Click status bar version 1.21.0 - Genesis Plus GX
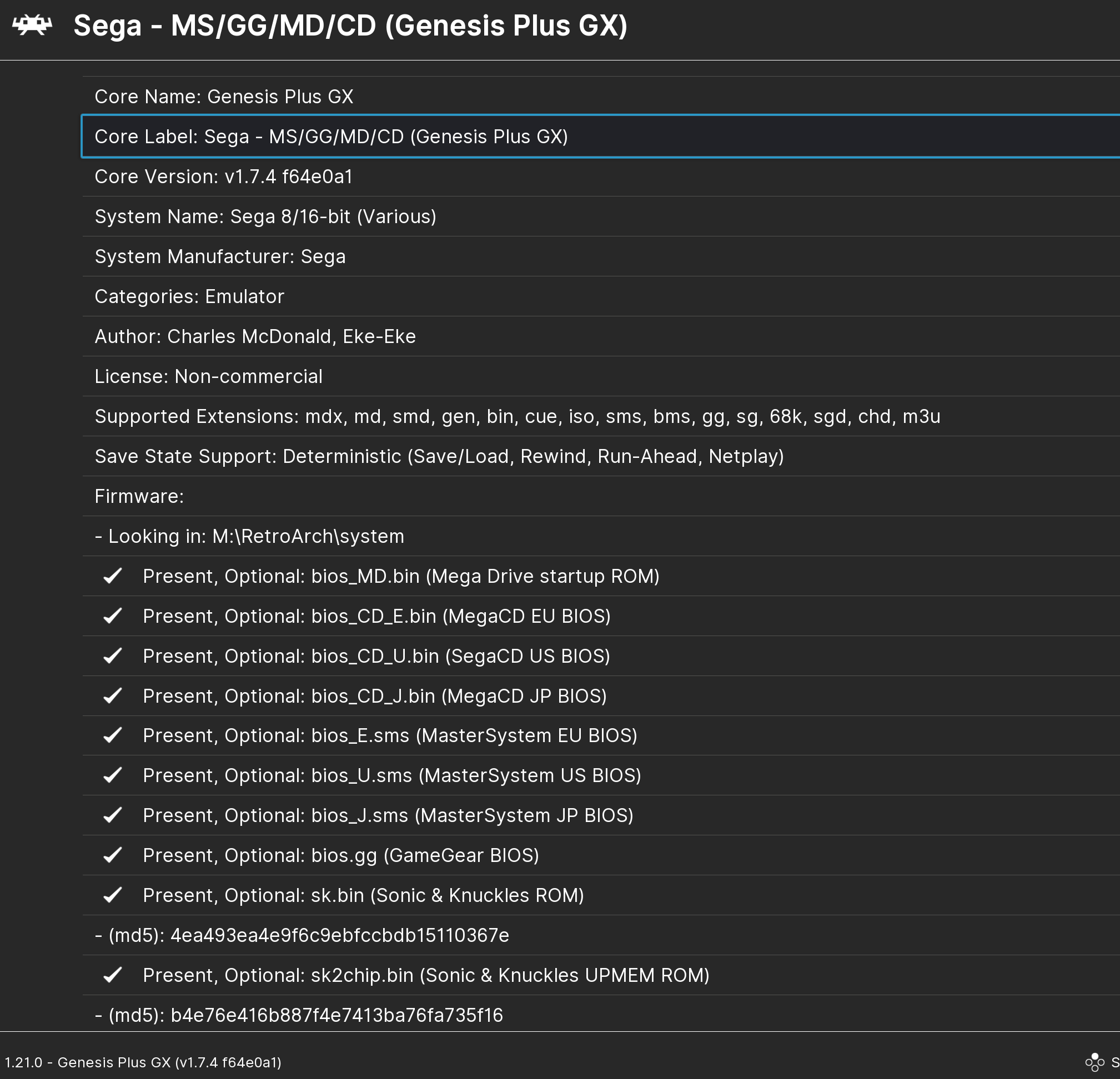This screenshot has width=1120, height=1079. pyautogui.click(x=143, y=1062)
